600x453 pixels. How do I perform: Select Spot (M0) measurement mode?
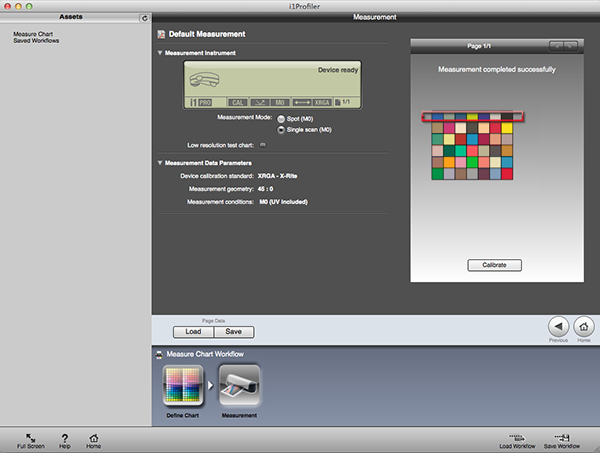[281, 119]
